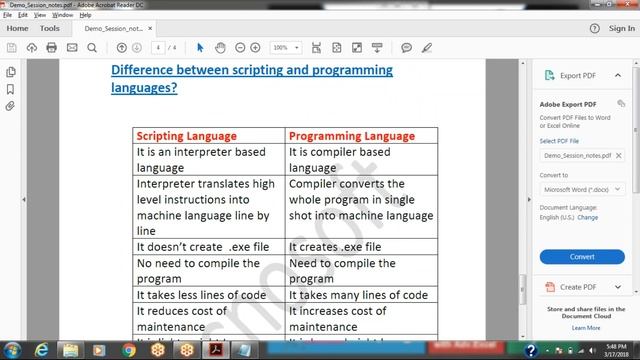Open File Explorer from taskbar

[x=71, y=350]
